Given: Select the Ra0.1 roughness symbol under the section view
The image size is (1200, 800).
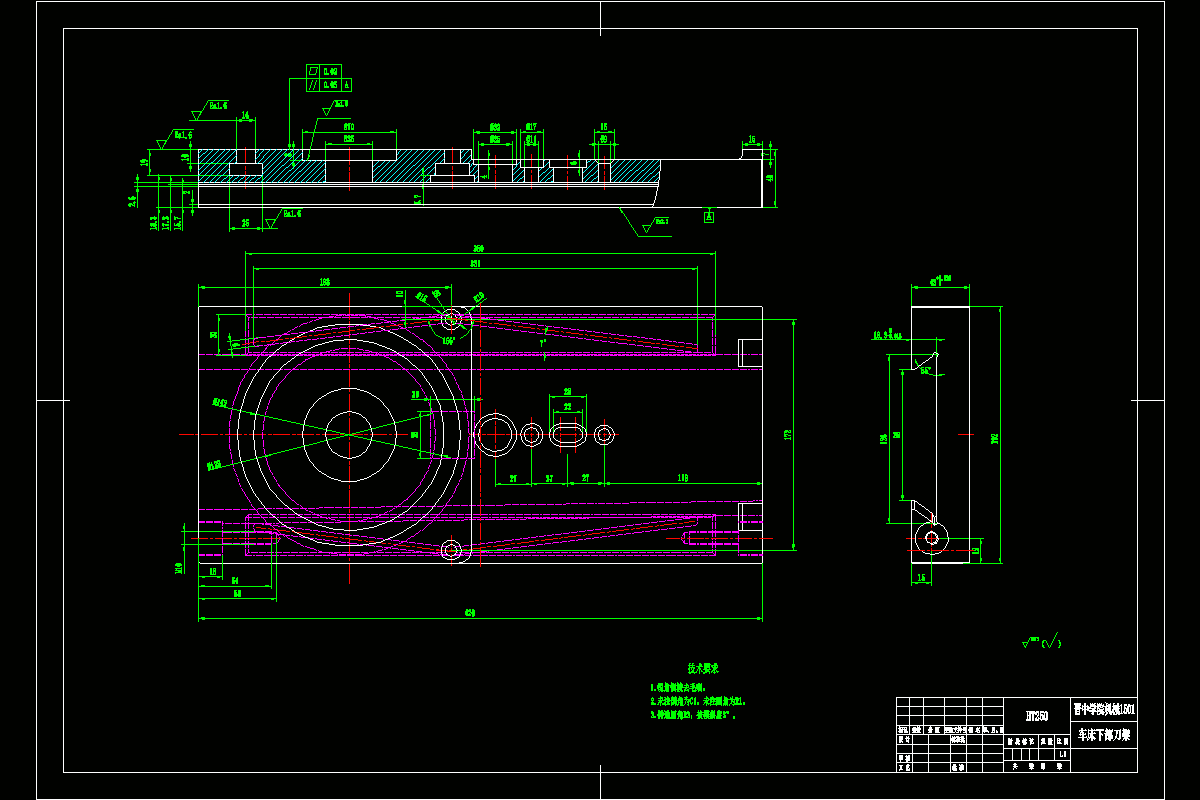Looking at the screenshot, I should [x=660, y=221].
